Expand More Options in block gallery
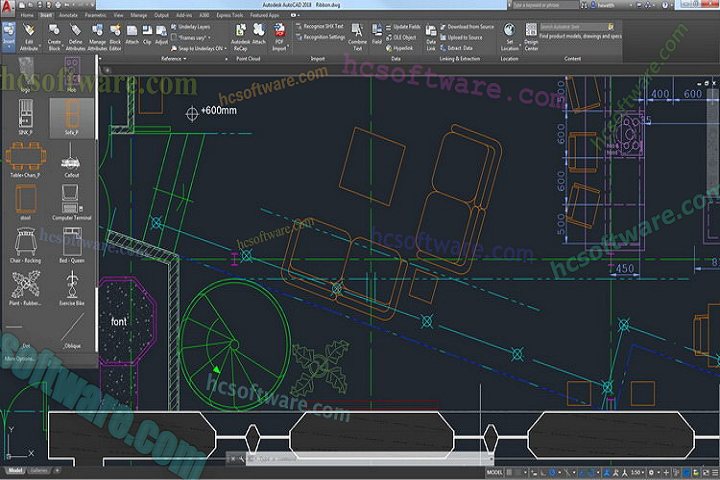Viewport: 720px width, 480px height. [x=18, y=359]
